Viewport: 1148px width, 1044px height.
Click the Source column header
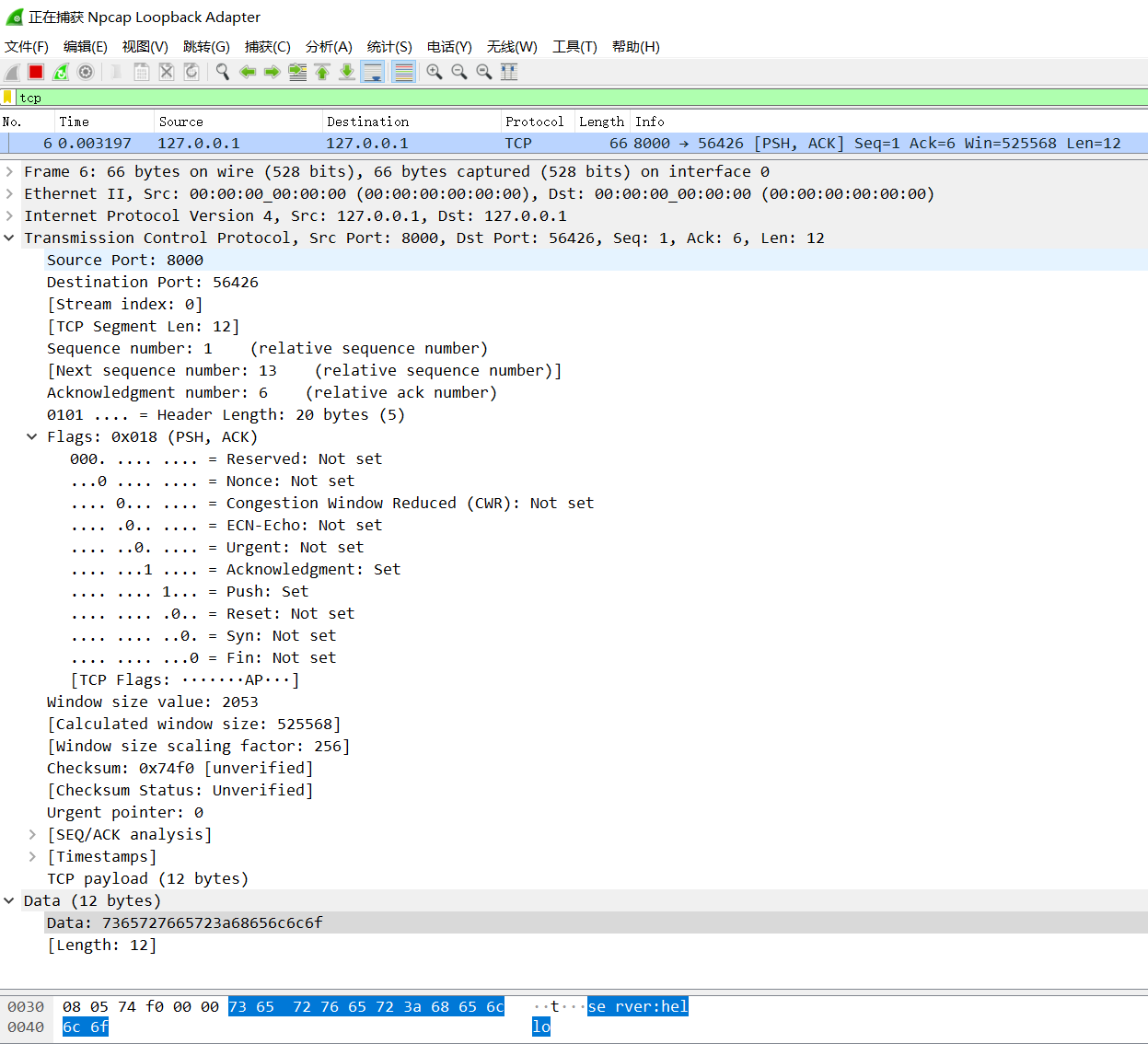[x=181, y=122]
